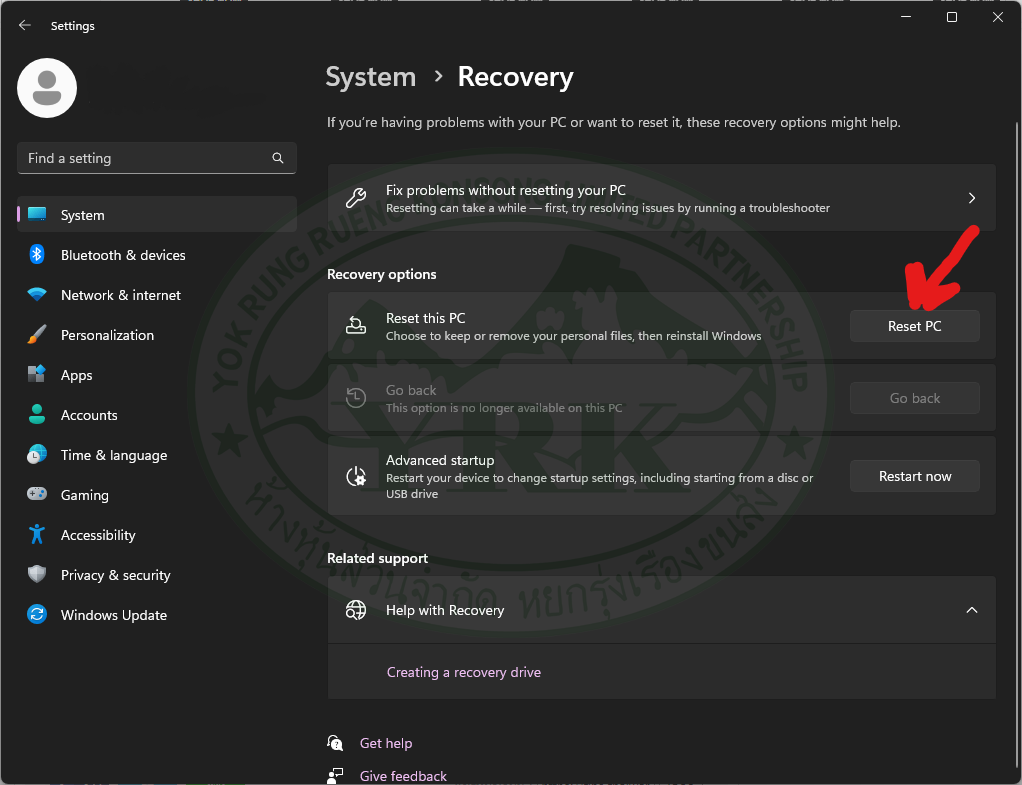The width and height of the screenshot is (1022, 785).
Task: Select the Time & language globe-clock icon
Action: pos(37,454)
